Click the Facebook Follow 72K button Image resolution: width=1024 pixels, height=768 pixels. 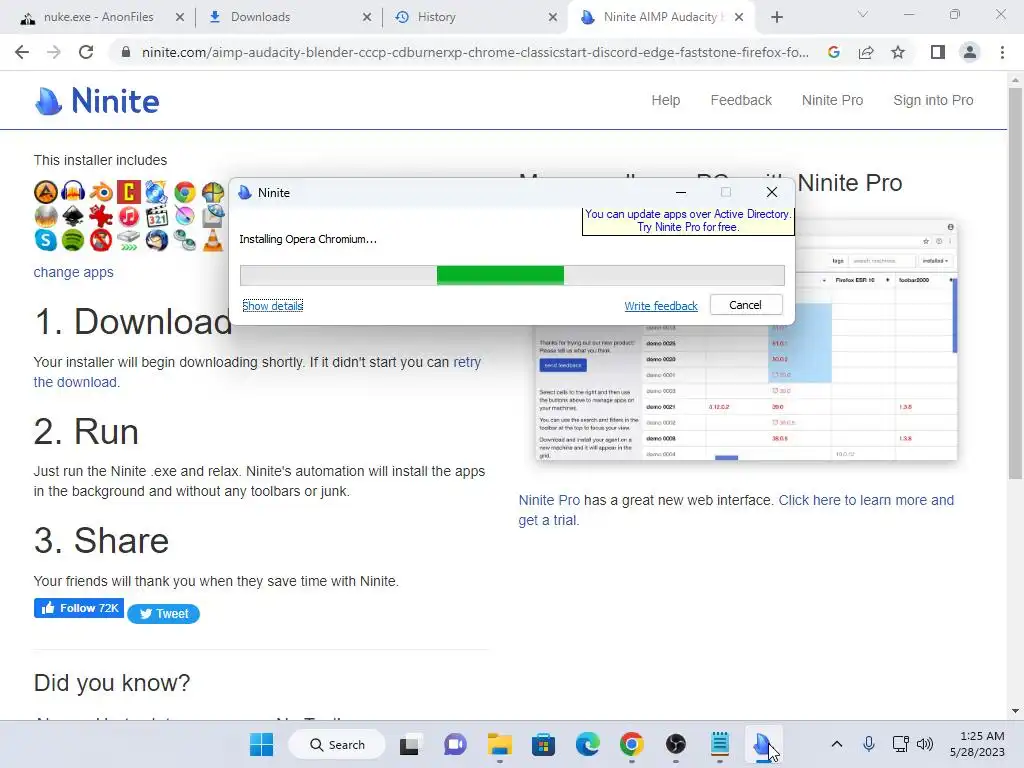click(79, 608)
